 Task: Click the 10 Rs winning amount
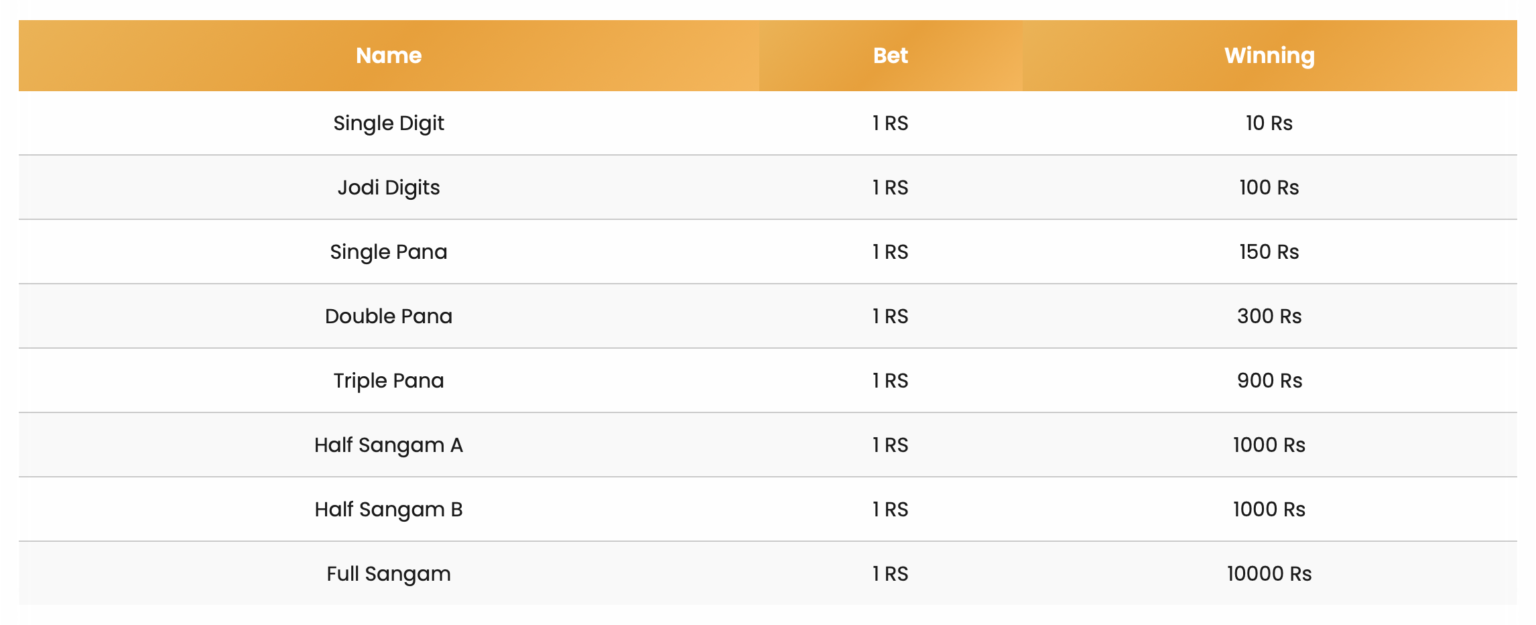(x=1269, y=123)
